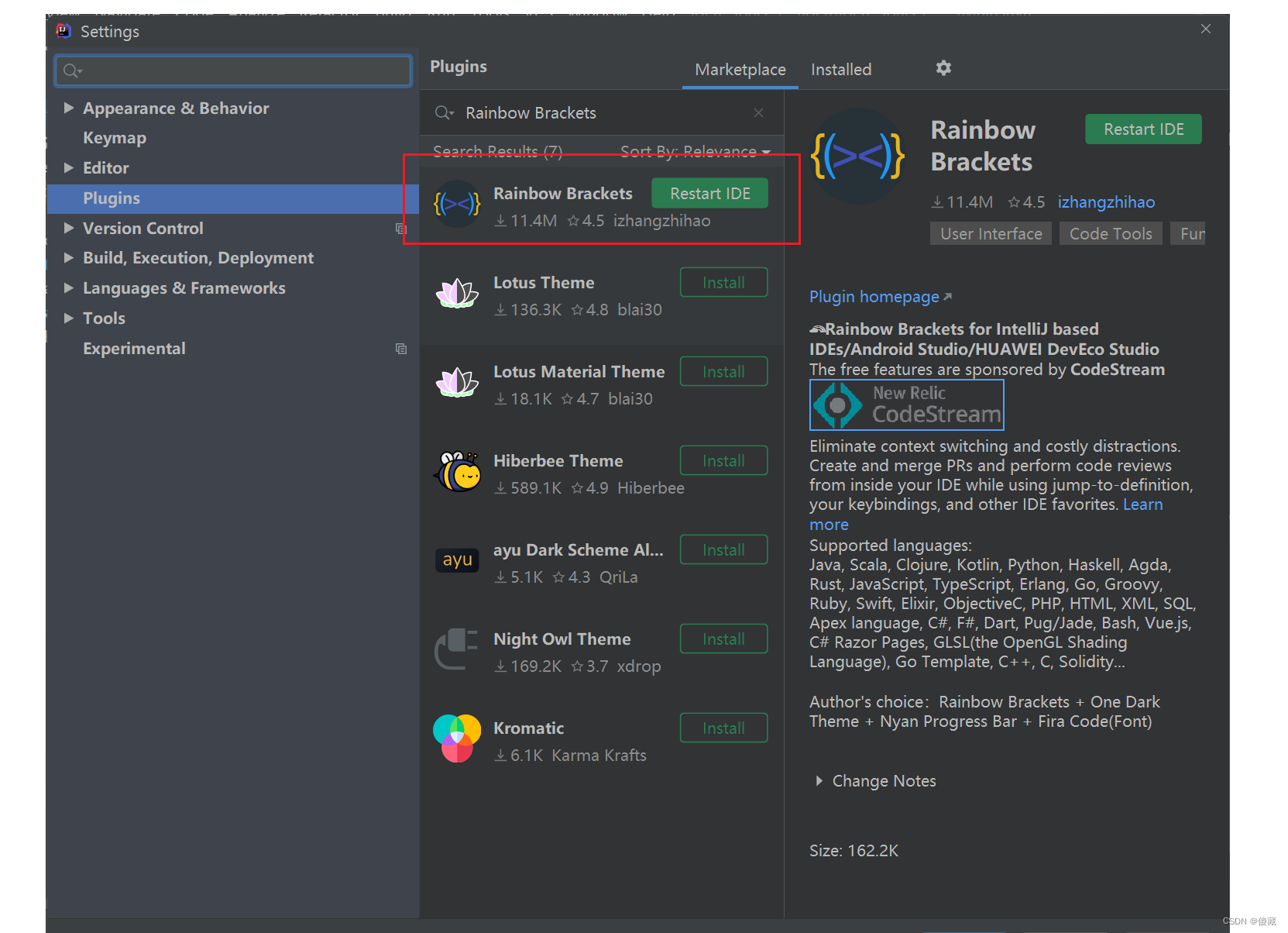
Task: Click the Lotus Theme plugin name
Action: tap(544, 283)
